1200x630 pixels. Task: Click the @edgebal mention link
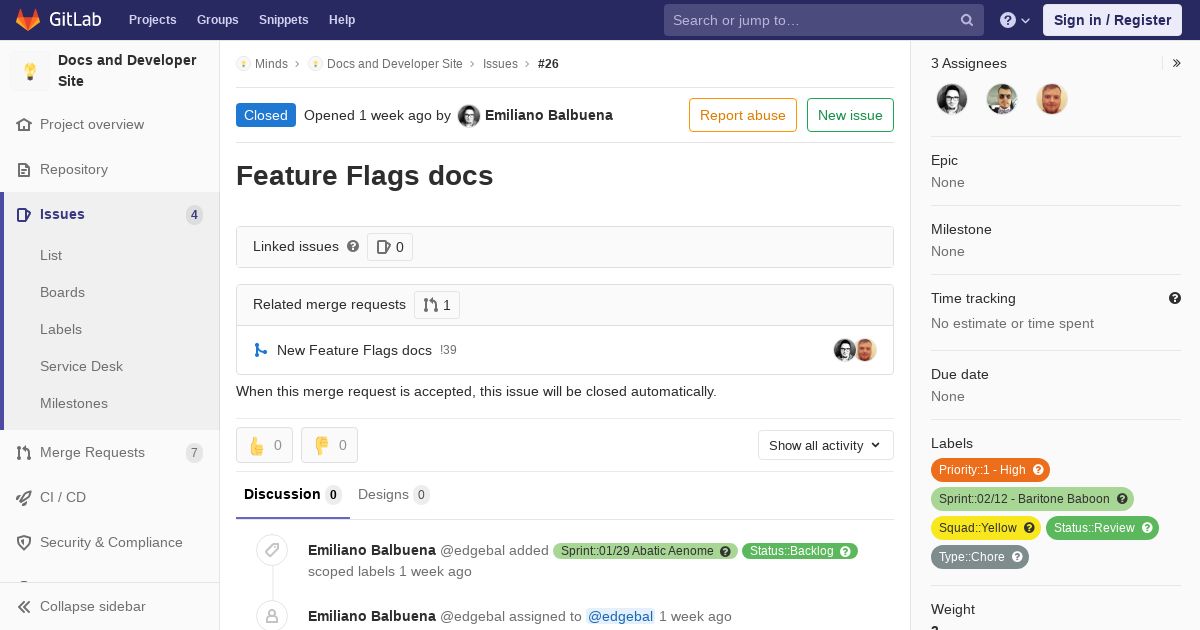click(x=620, y=616)
